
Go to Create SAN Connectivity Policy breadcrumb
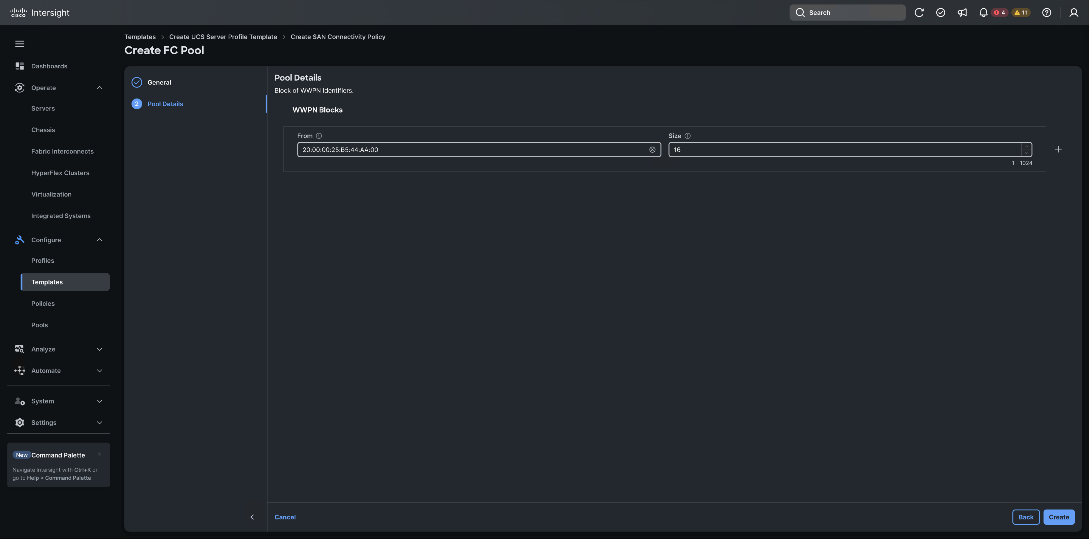pos(338,36)
